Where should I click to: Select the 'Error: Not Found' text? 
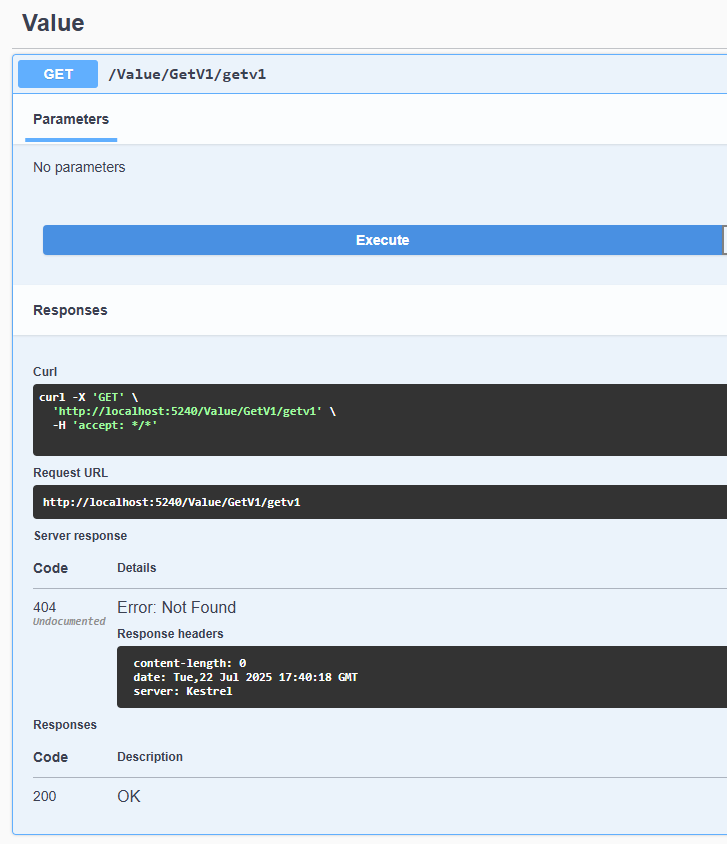(x=177, y=607)
